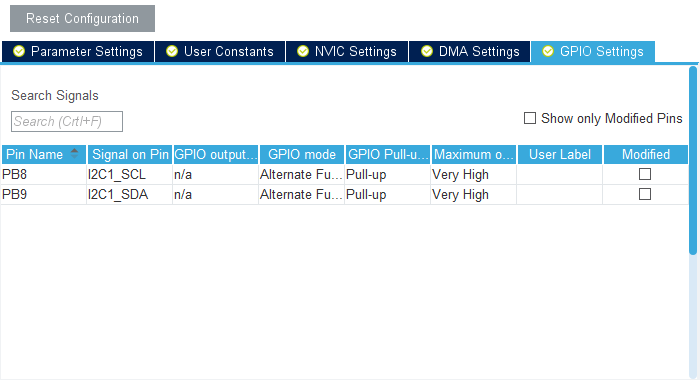Click the User Constants check icon
Viewport: 700px width, 380px height.
click(x=172, y=51)
